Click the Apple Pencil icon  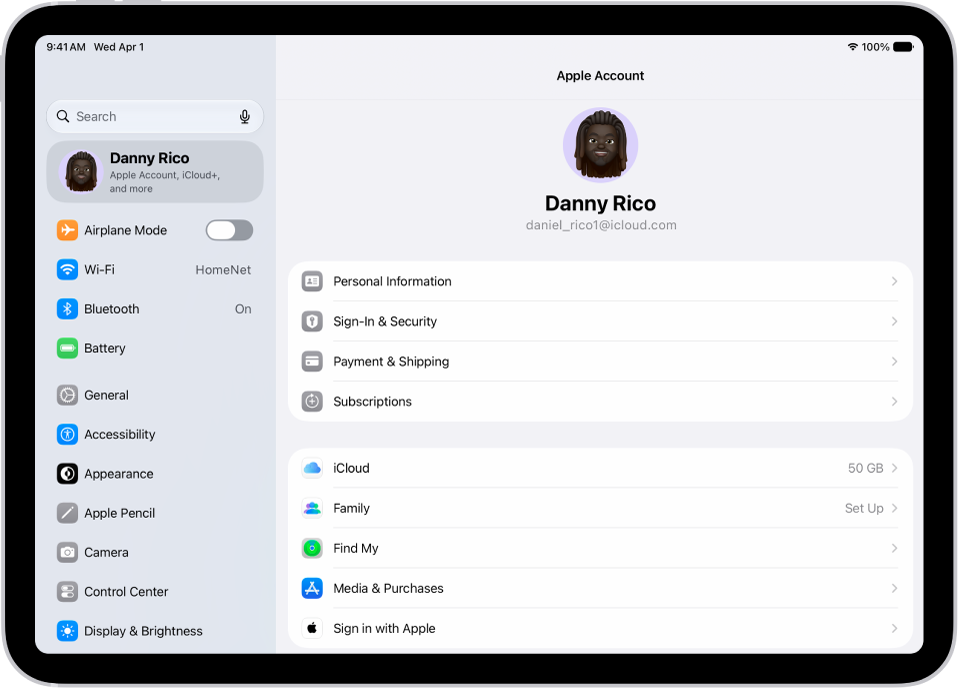(x=67, y=513)
